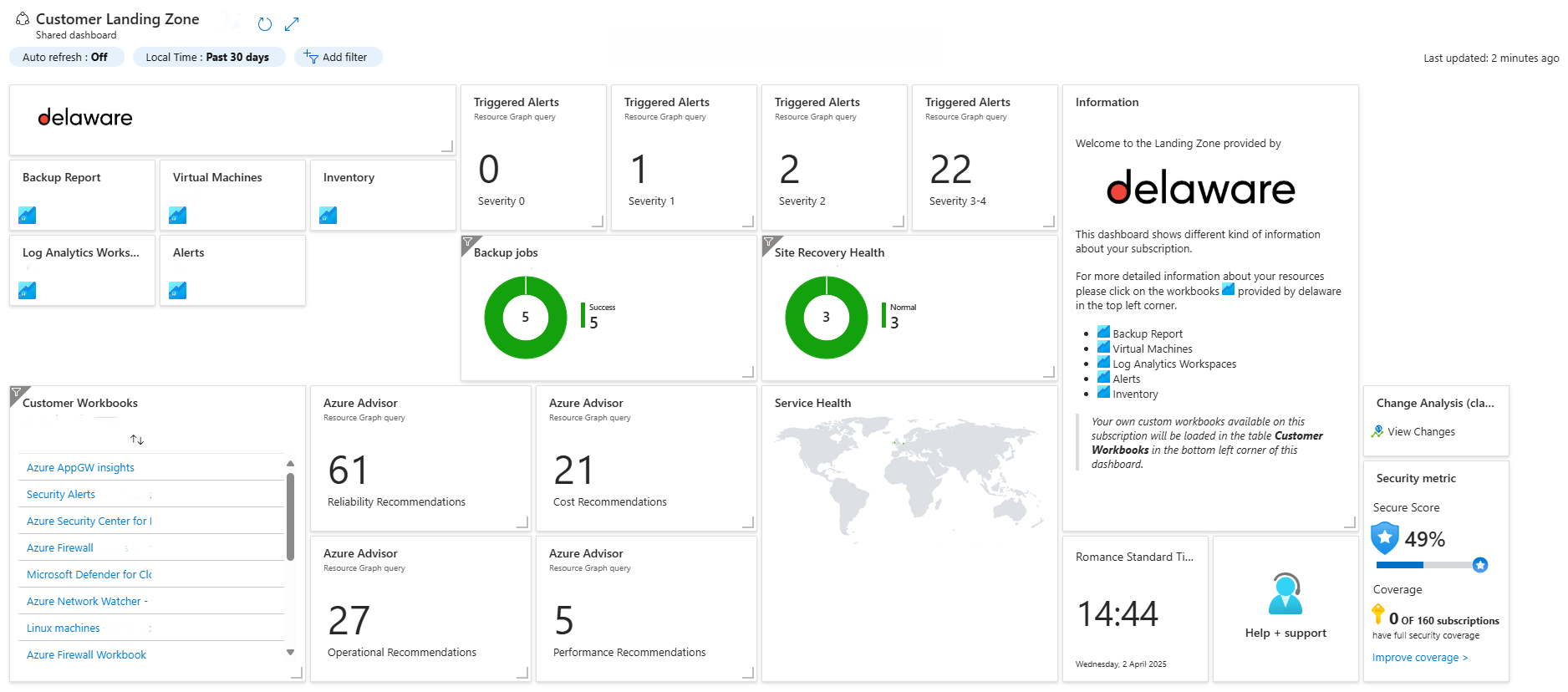Screen dimensions: 1568x692
Task: Open the Azure Firewall Workbook link
Action: 86,655
